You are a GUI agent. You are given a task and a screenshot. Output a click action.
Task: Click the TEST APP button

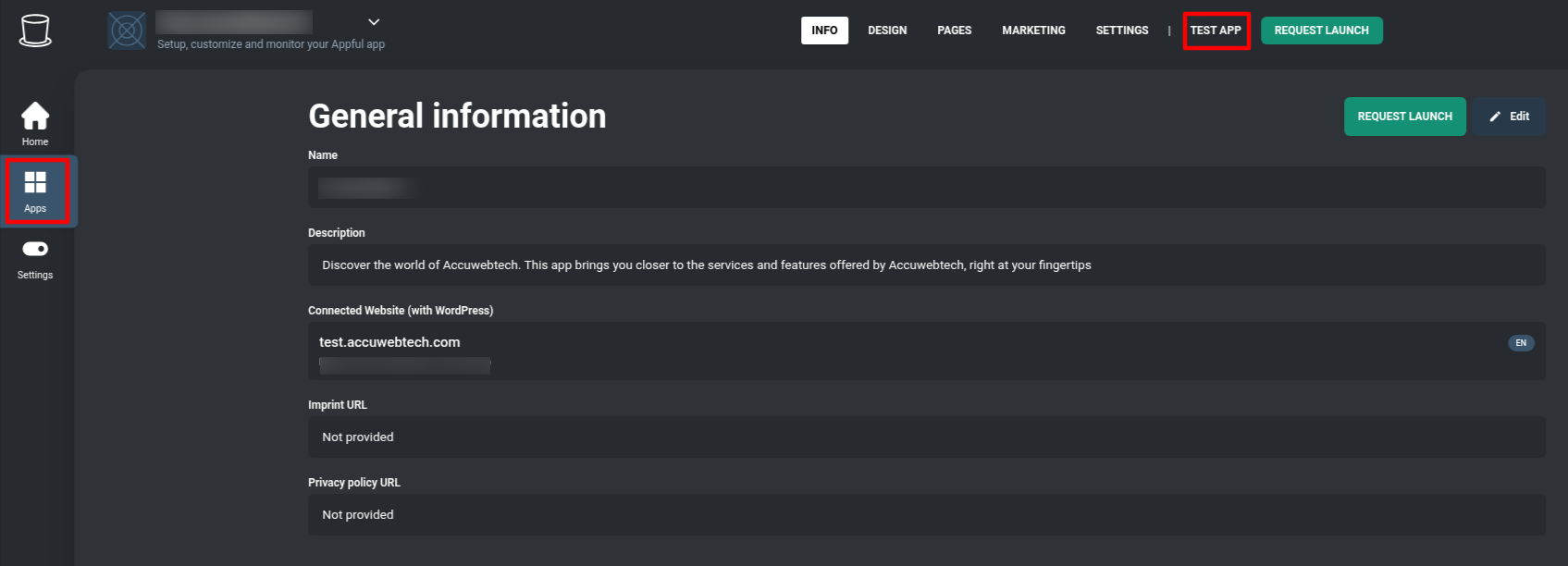(x=1216, y=31)
